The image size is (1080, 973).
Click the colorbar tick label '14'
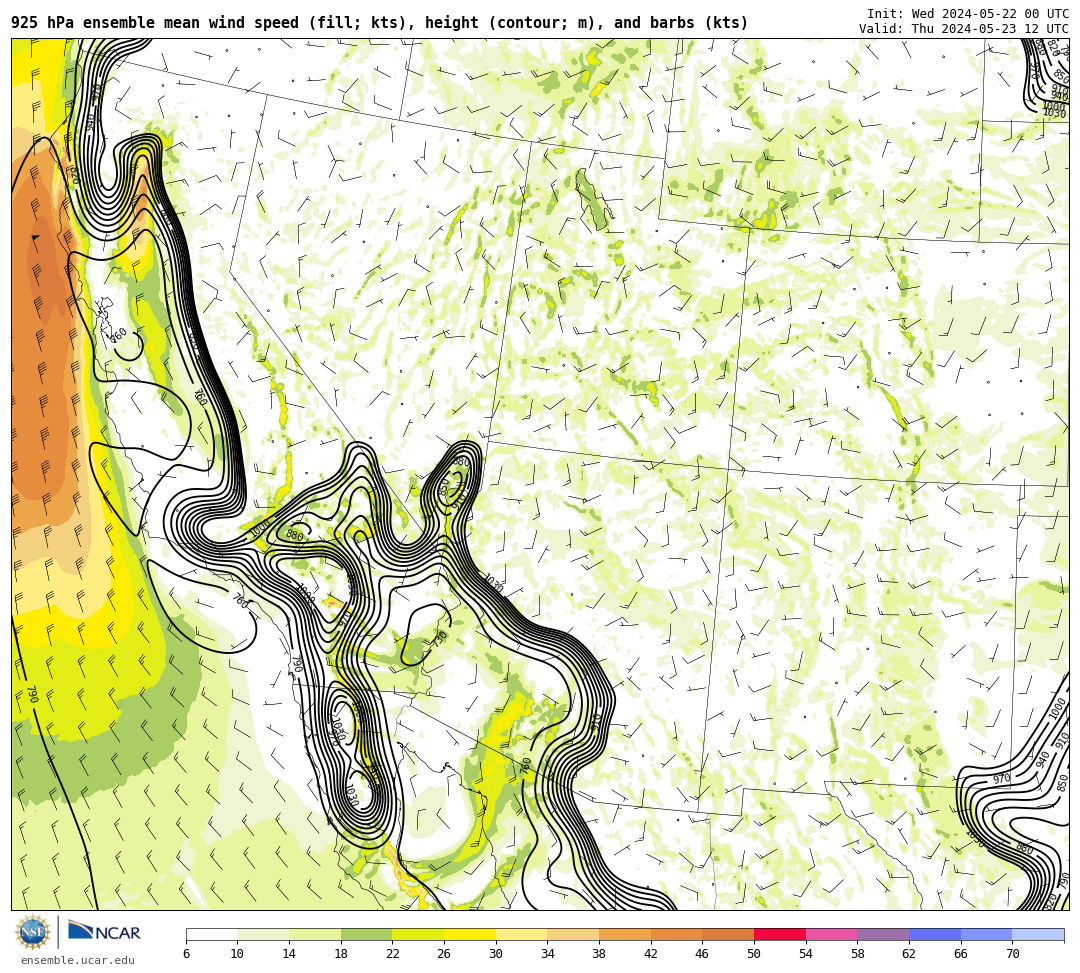click(289, 954)
